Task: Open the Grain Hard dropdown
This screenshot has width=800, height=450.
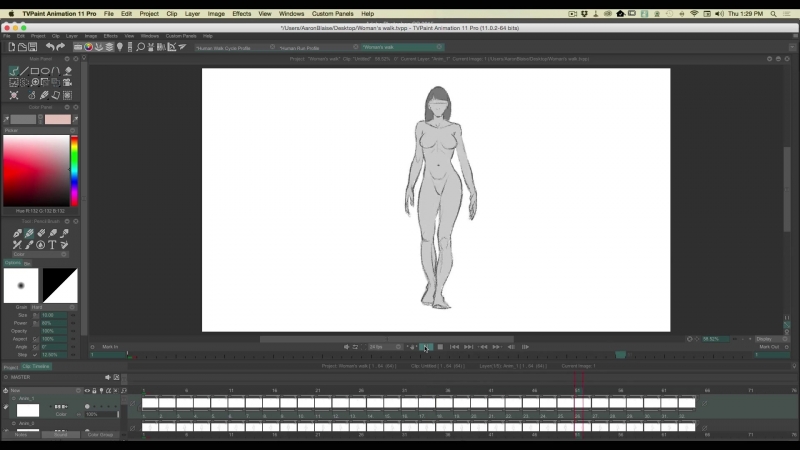Action: click(x=53, y=307)
